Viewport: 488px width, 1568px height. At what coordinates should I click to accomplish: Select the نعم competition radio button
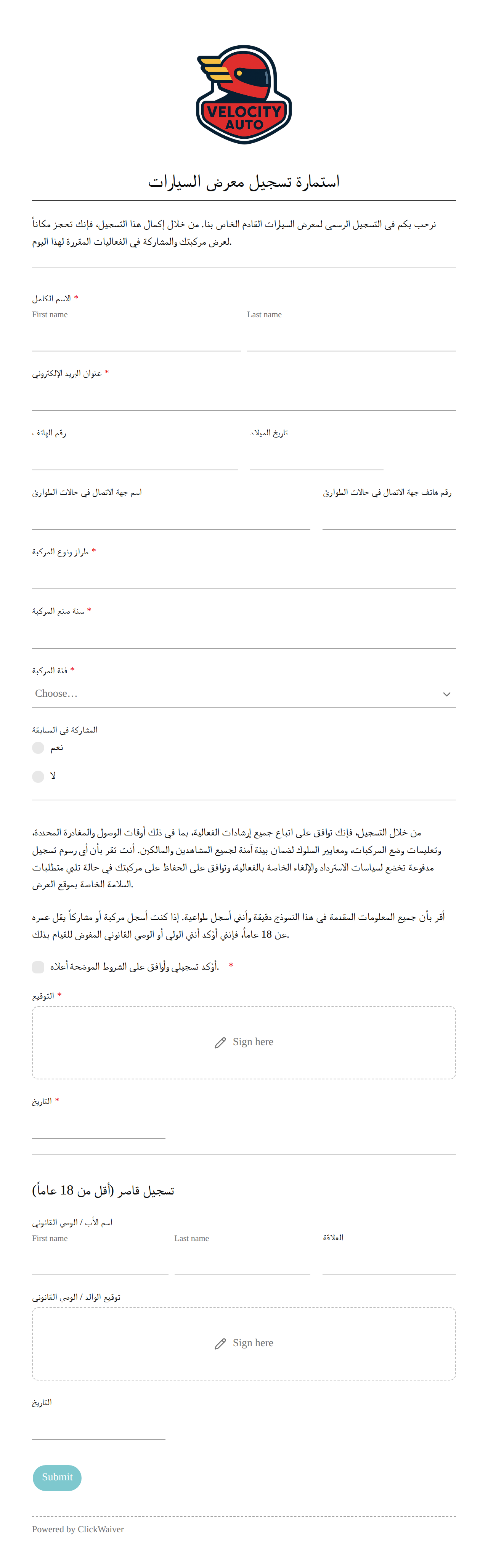coord(39,747)
